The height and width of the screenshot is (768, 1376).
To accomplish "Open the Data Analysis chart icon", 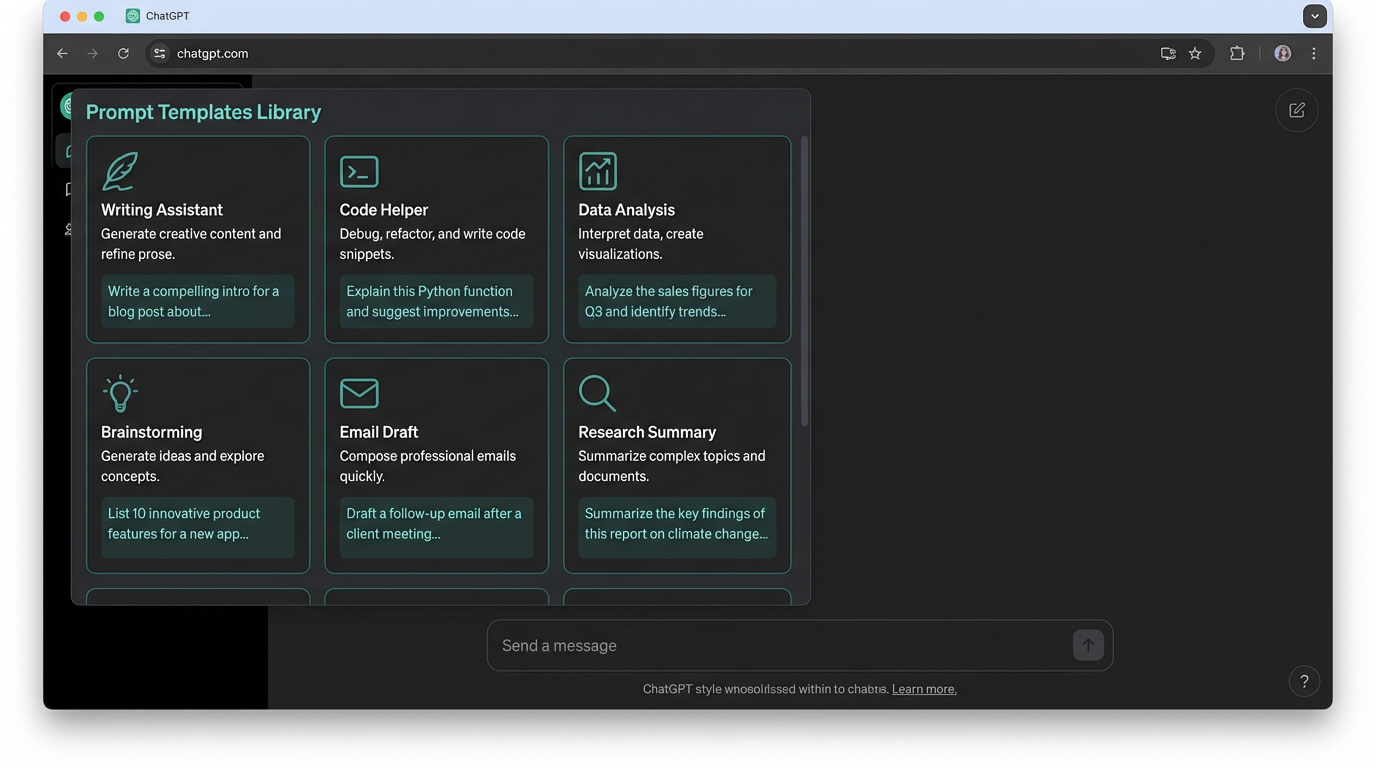I will click(597, 170).
